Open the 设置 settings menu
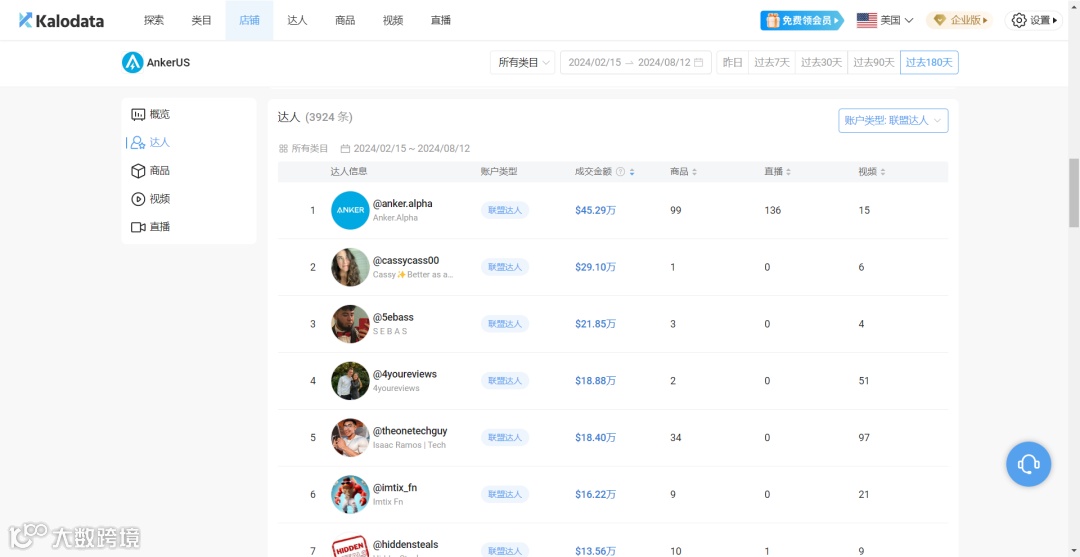This screenshot has height=557, width=1080. click(x=1033, y=21)
